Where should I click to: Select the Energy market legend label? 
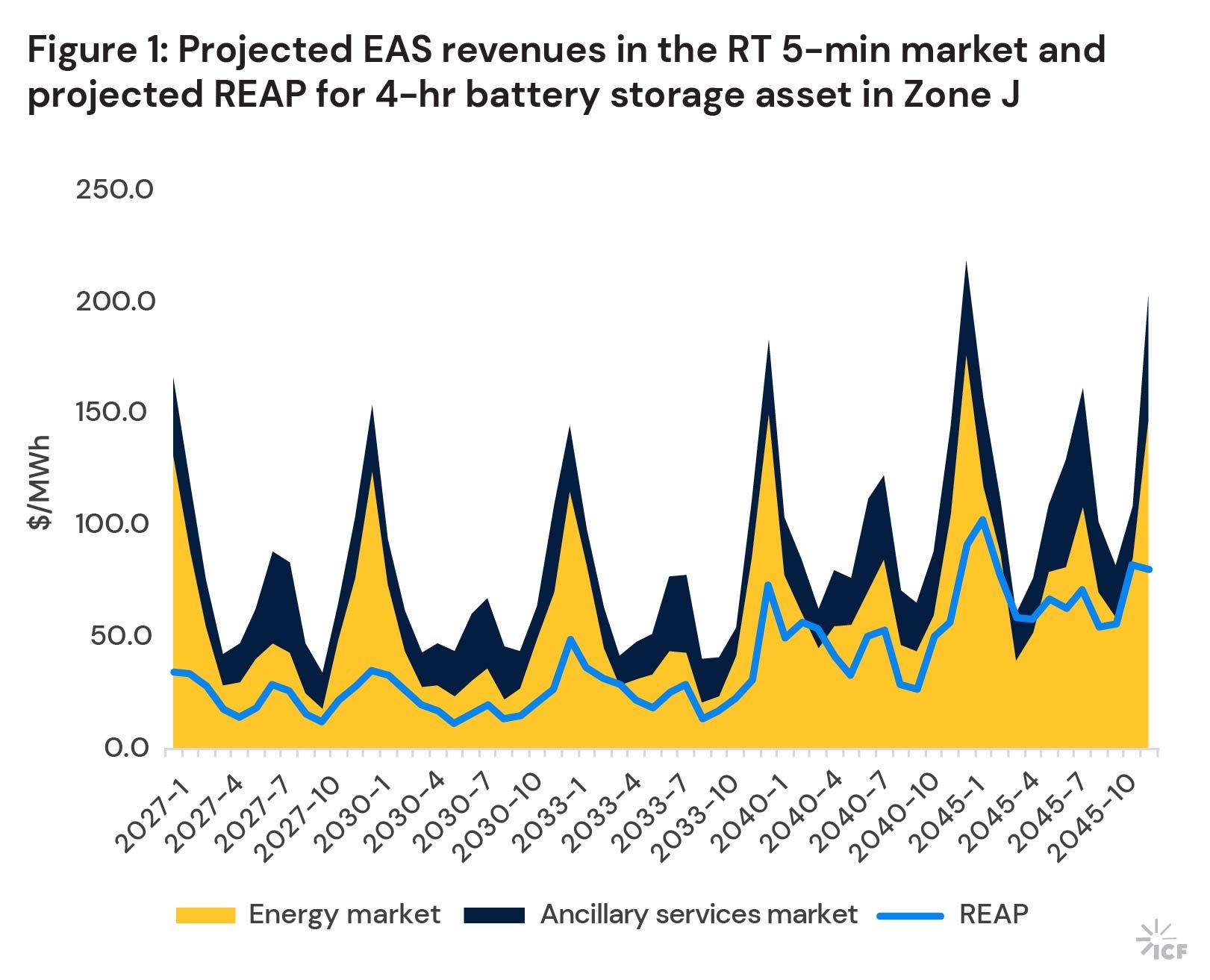344,914
